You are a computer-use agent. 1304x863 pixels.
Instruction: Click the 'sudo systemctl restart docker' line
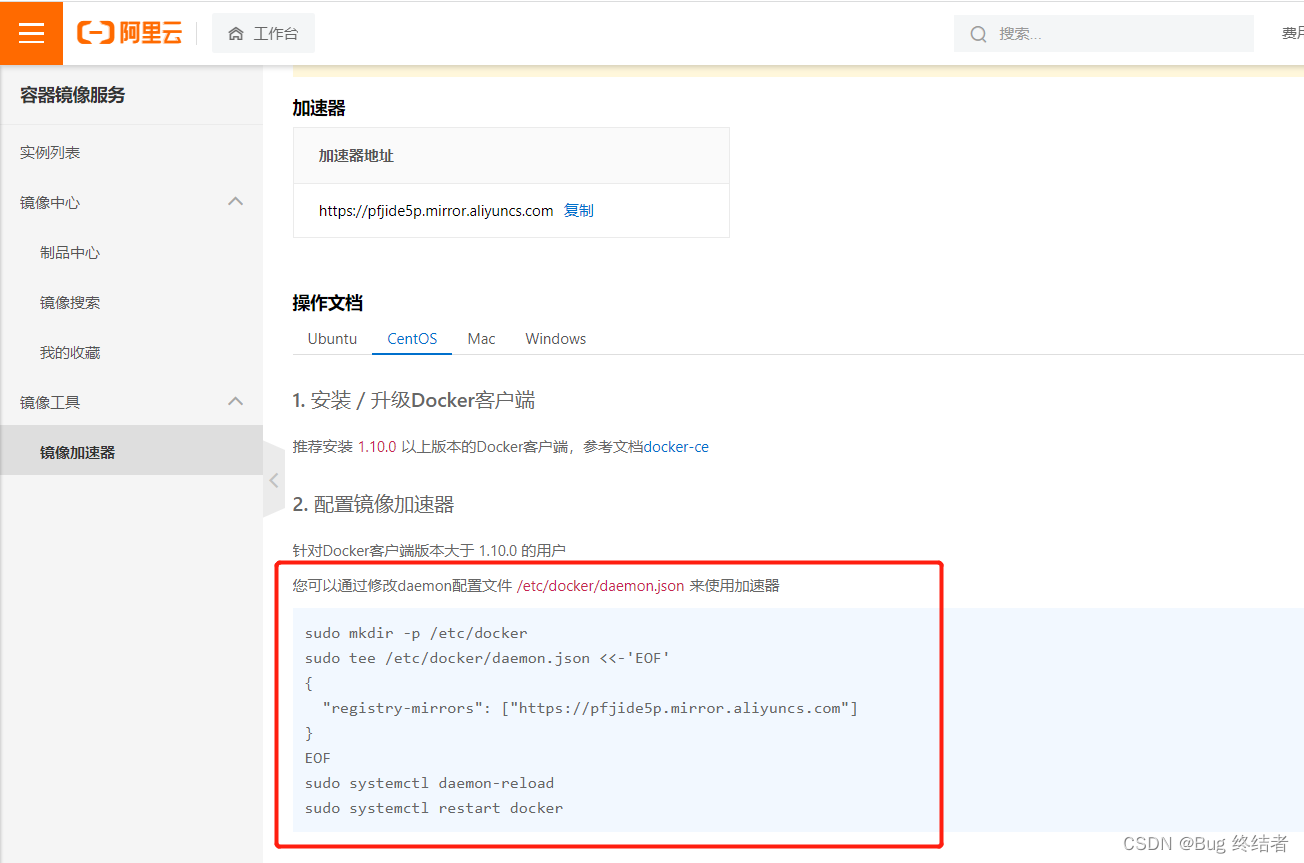[x=434, y=808]
